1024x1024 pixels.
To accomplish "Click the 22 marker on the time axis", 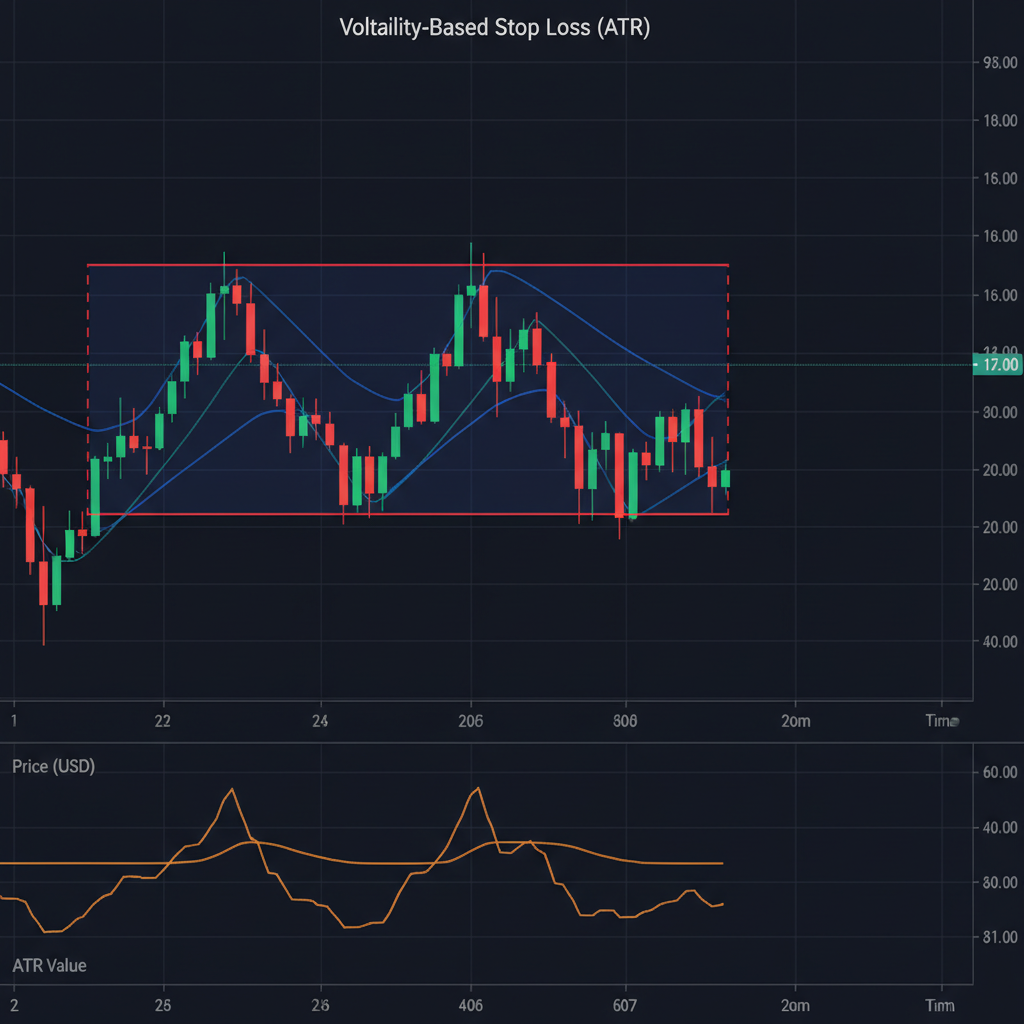I will click(x=163, y=720).
